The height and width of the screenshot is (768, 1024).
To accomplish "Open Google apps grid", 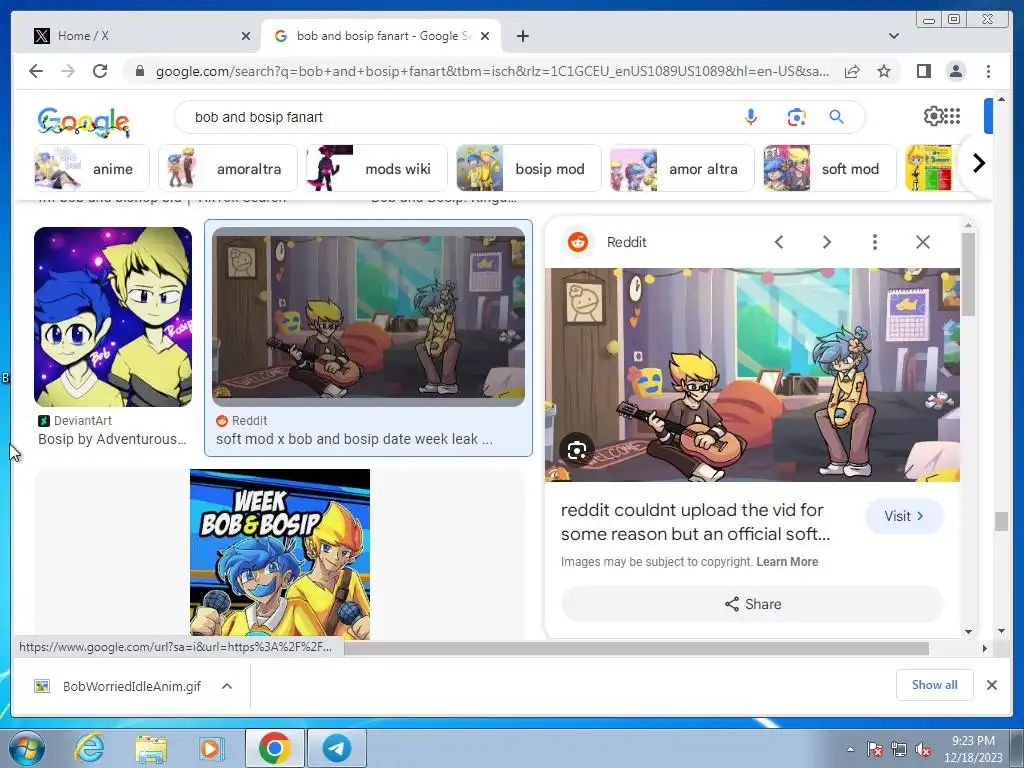I will [953, 116].
